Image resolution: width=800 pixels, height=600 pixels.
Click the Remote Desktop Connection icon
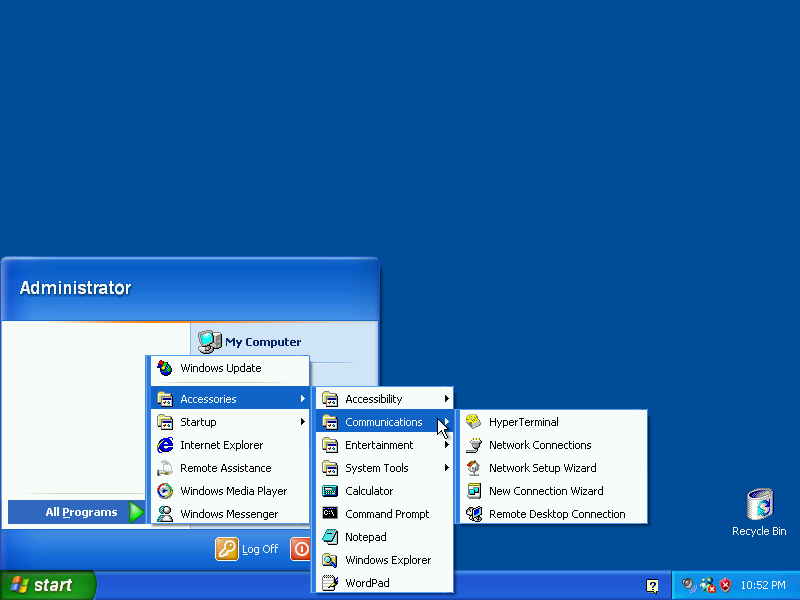(x=473, y=514)
